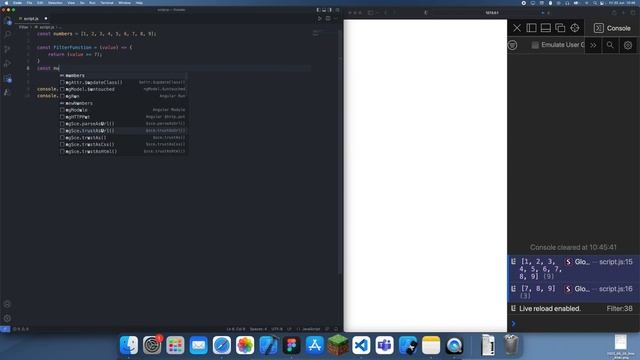The image size is (640, 360).
Task: Open the Terminal menu
Action: click(x=107, y=2)
